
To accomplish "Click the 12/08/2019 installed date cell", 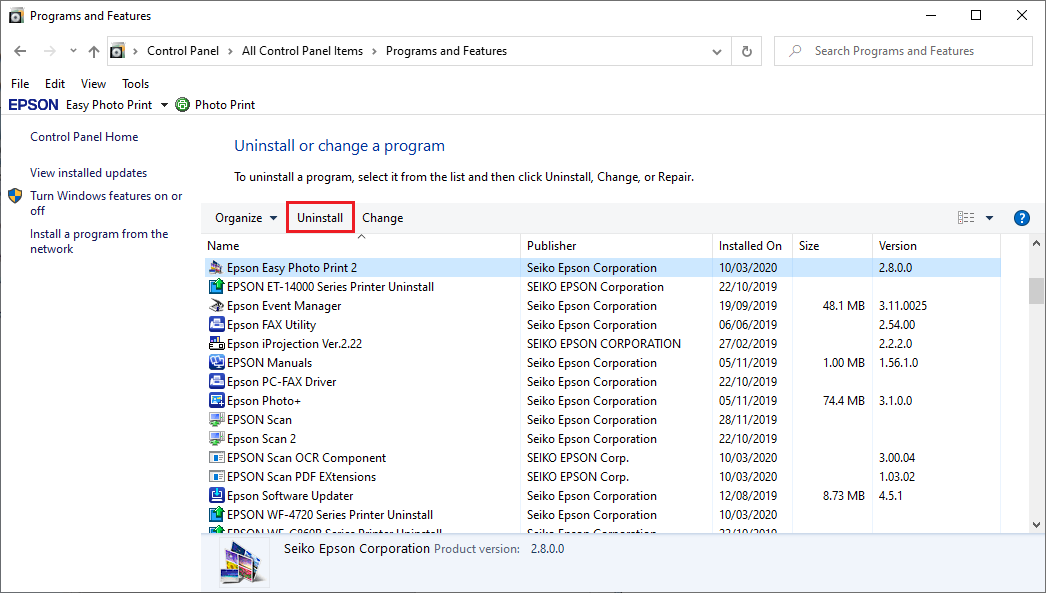I will tap(748, 496).
